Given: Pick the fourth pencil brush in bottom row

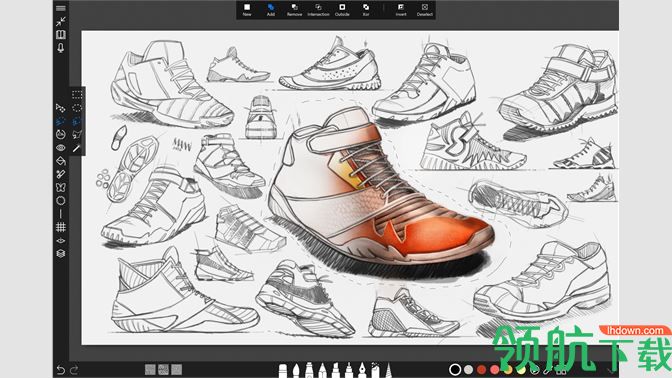Looking at the screenshot, I should (x=323, y=371).
